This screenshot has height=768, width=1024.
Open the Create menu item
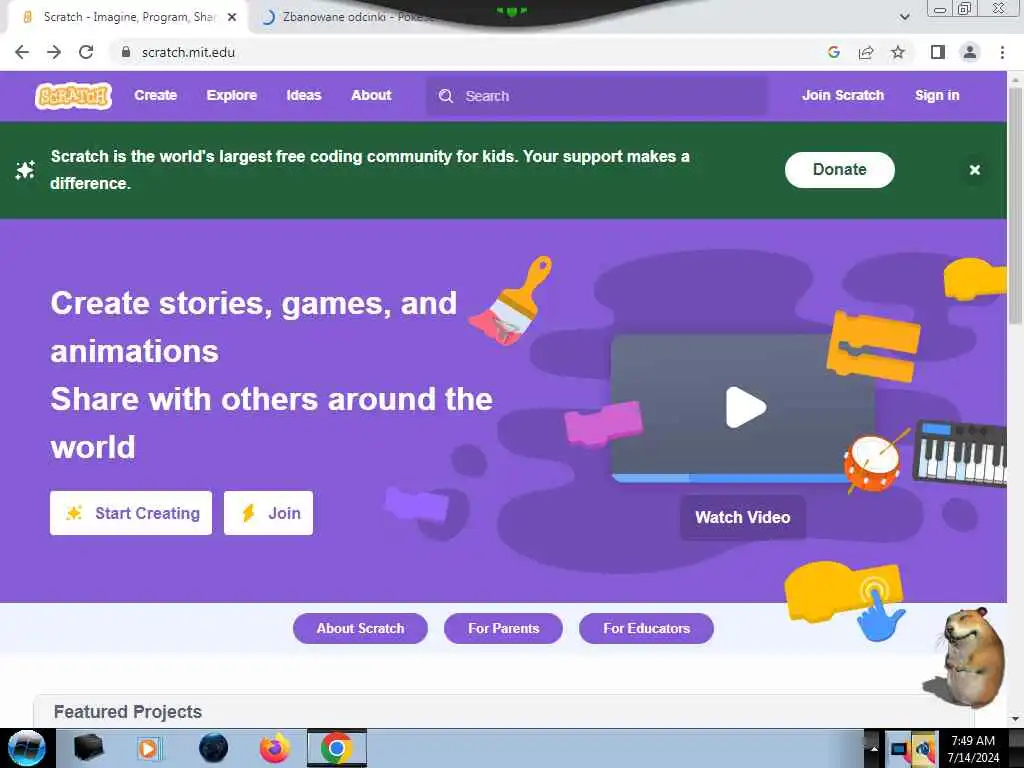155,95
